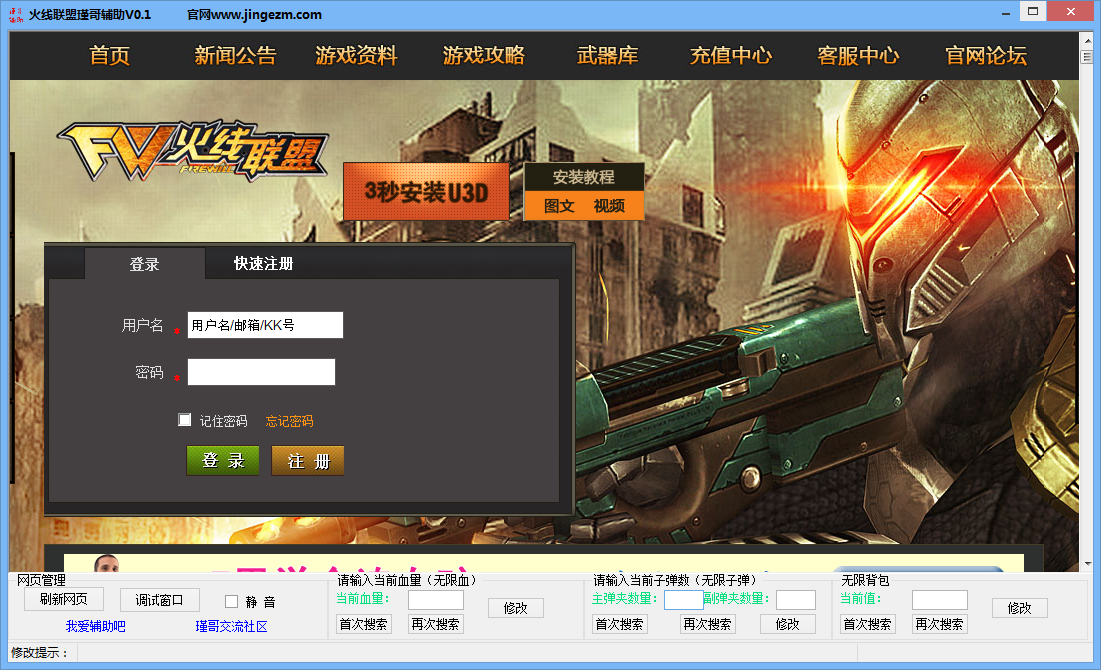Click the 火线联盟 game logo
Image resolution: width=1101 pixels, height=670 pixels.
(x=192, y=150)
